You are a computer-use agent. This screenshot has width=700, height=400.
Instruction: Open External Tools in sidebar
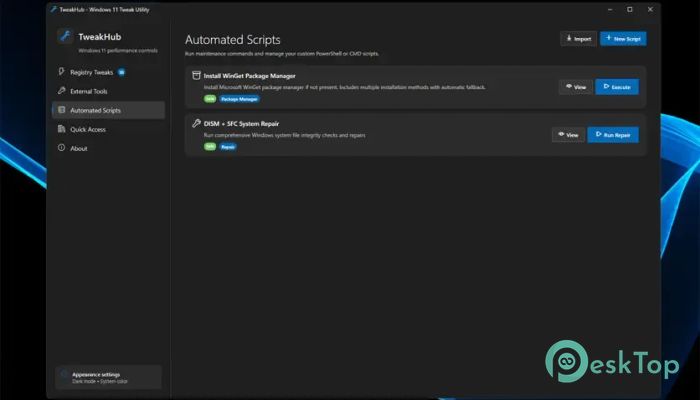click(x=108, y=92)
